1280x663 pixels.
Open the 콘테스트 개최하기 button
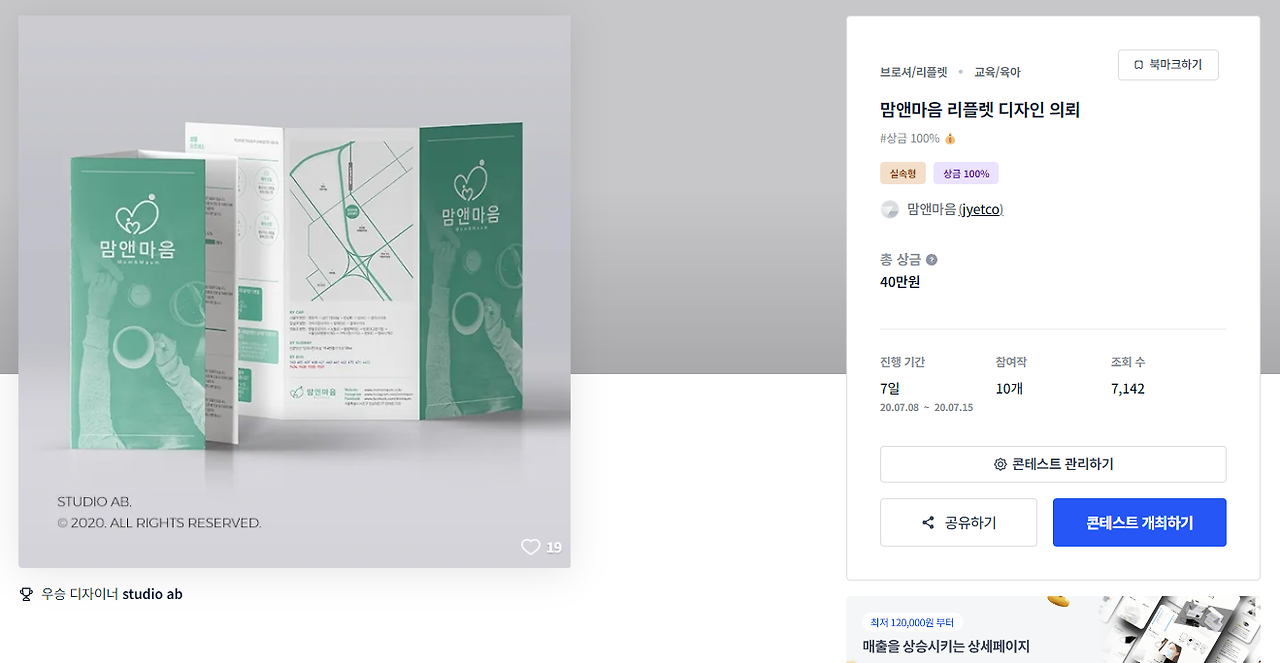pos(1139,523)
